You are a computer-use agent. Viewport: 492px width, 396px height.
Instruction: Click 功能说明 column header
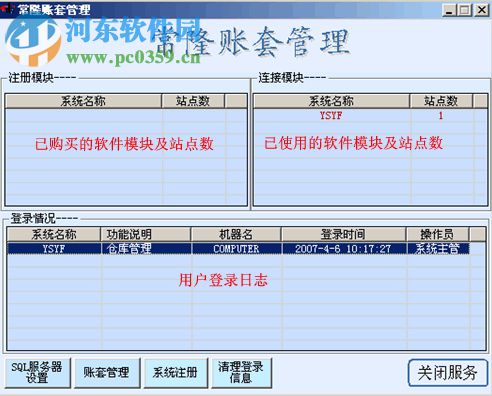146,234
